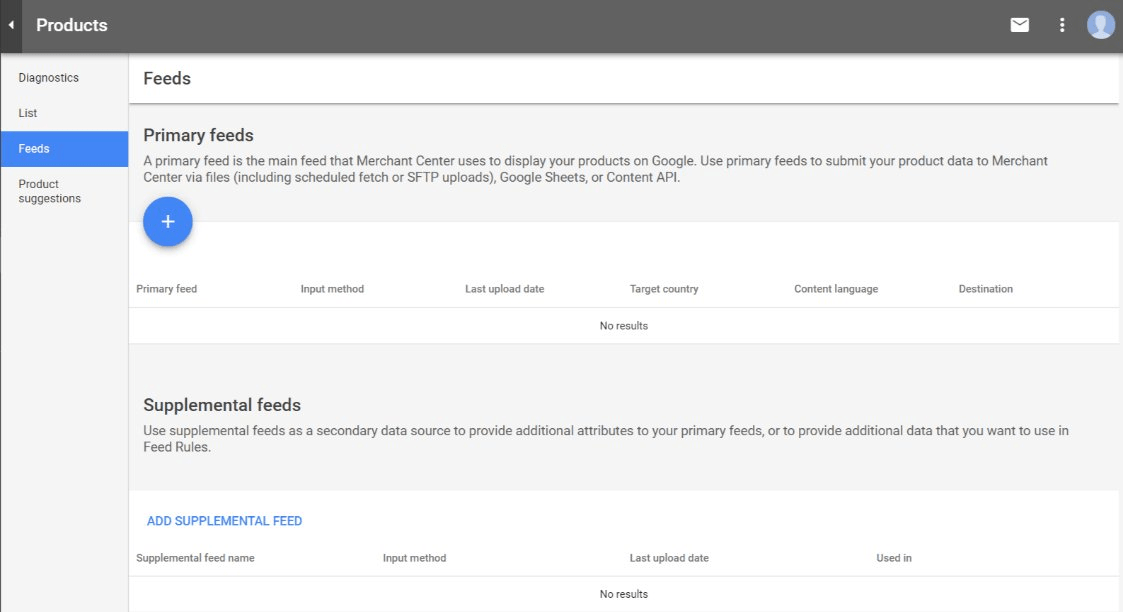1123x612 pixels.
Task: Select Feeds in the sidebar
Action: click(33, 148)
